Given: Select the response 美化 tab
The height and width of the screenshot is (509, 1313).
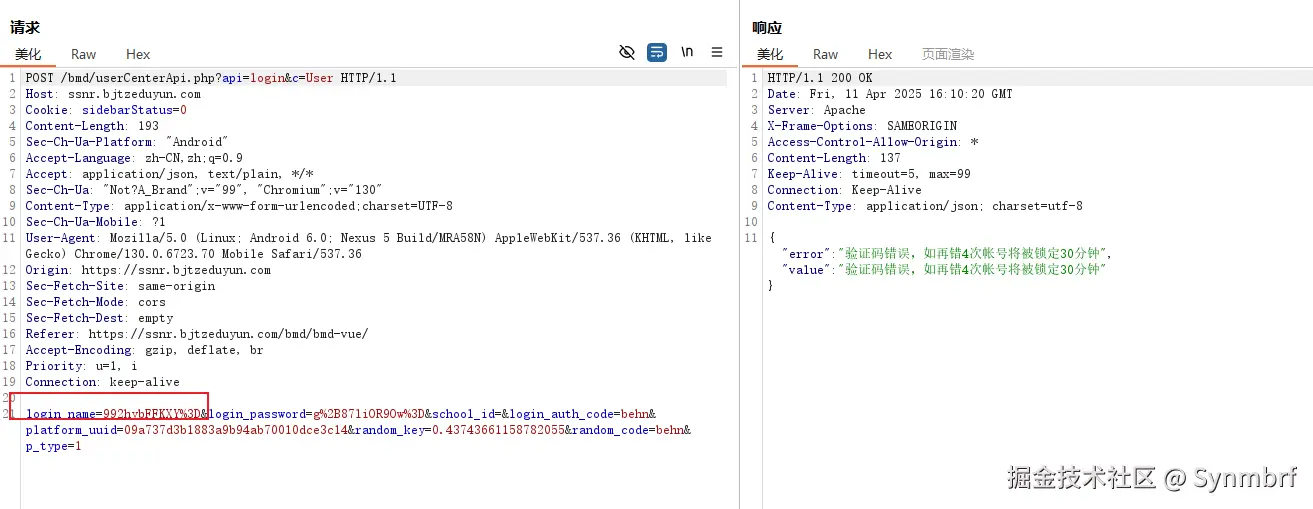Looking at the screenshot, I should pos(770,54).
